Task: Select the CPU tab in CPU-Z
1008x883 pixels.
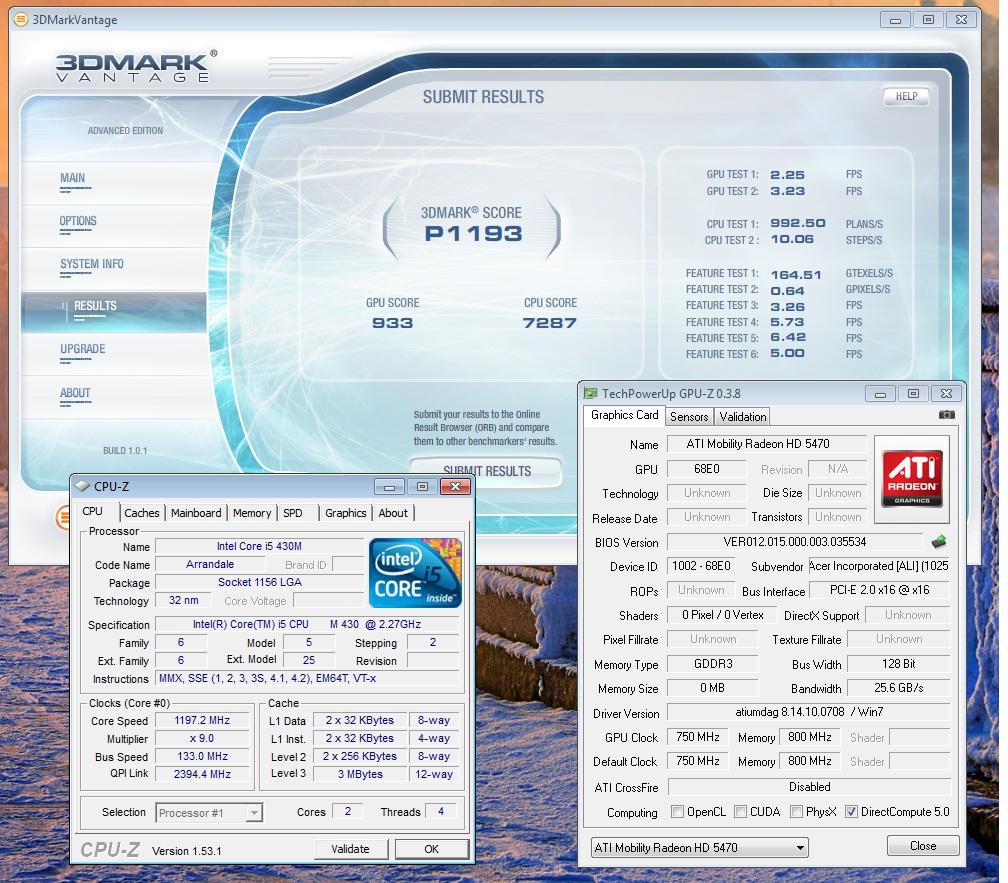Action: (93, 512)
